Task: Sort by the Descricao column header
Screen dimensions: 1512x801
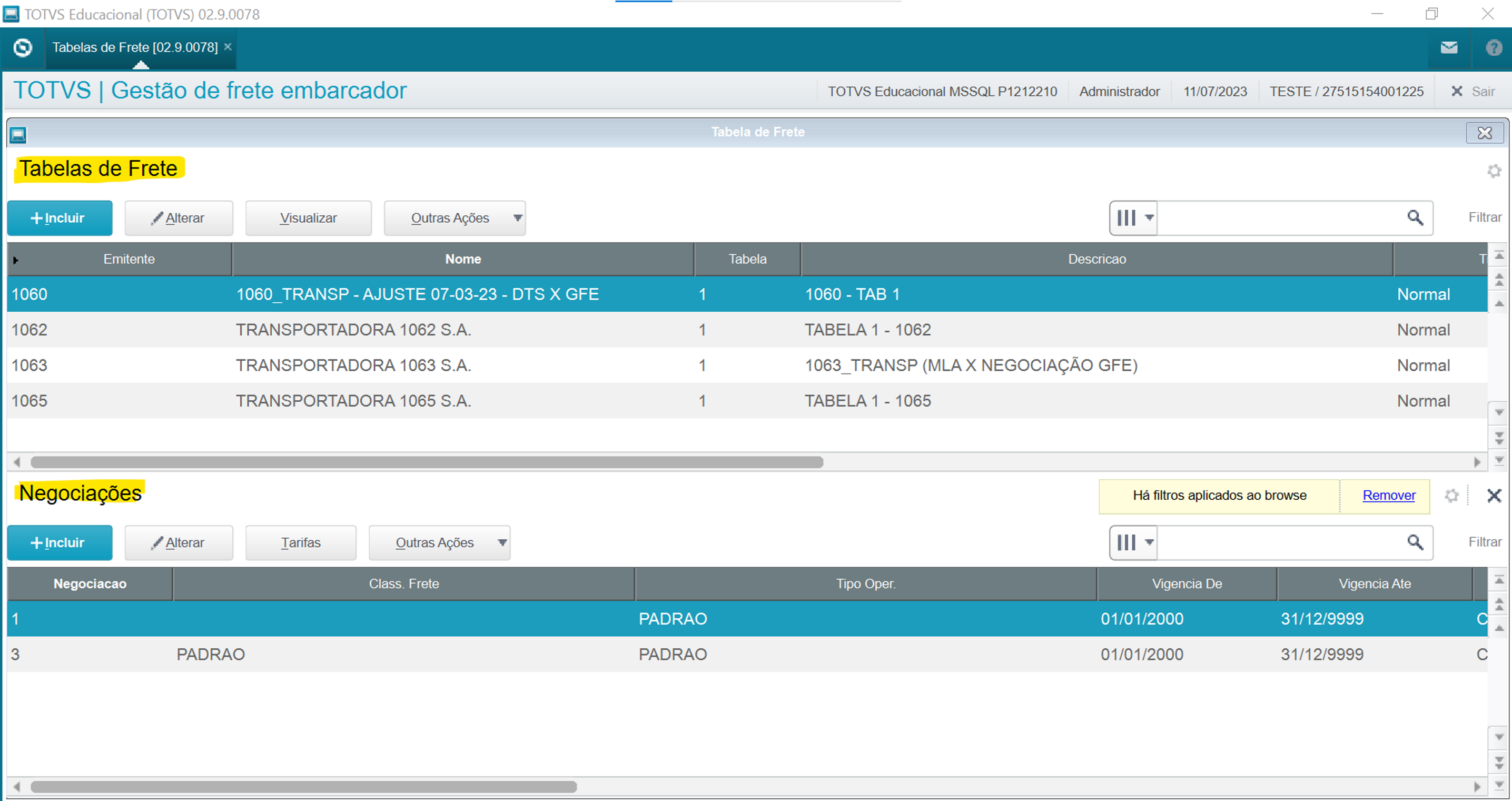Action: click(1096, 260)
